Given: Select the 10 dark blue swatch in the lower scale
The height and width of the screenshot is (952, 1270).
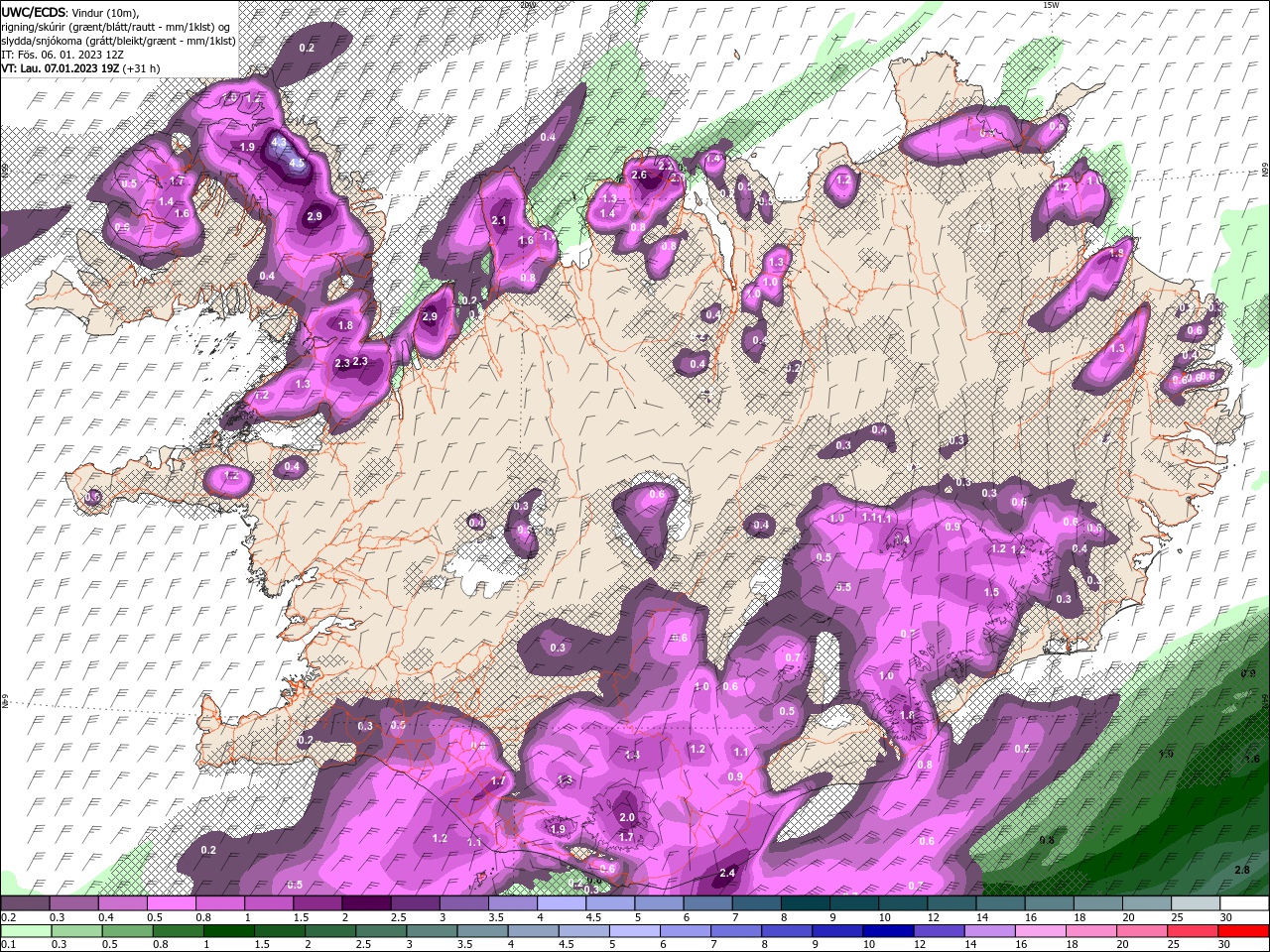Looking at the screenshot, I should tap(887, 932).
